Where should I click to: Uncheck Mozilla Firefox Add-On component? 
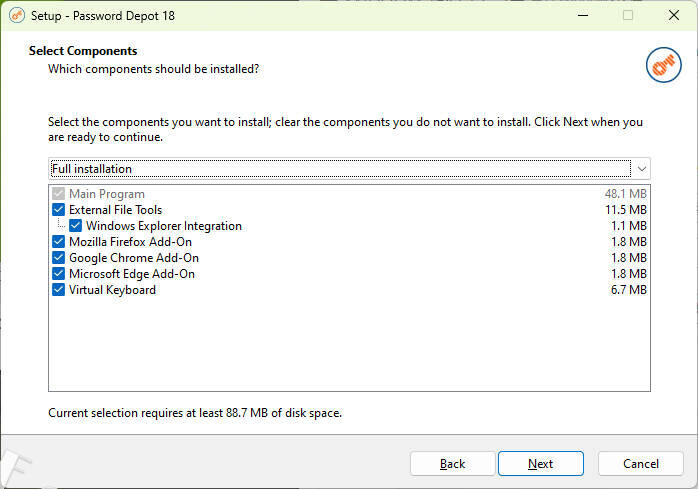click(x=58, y=242)
